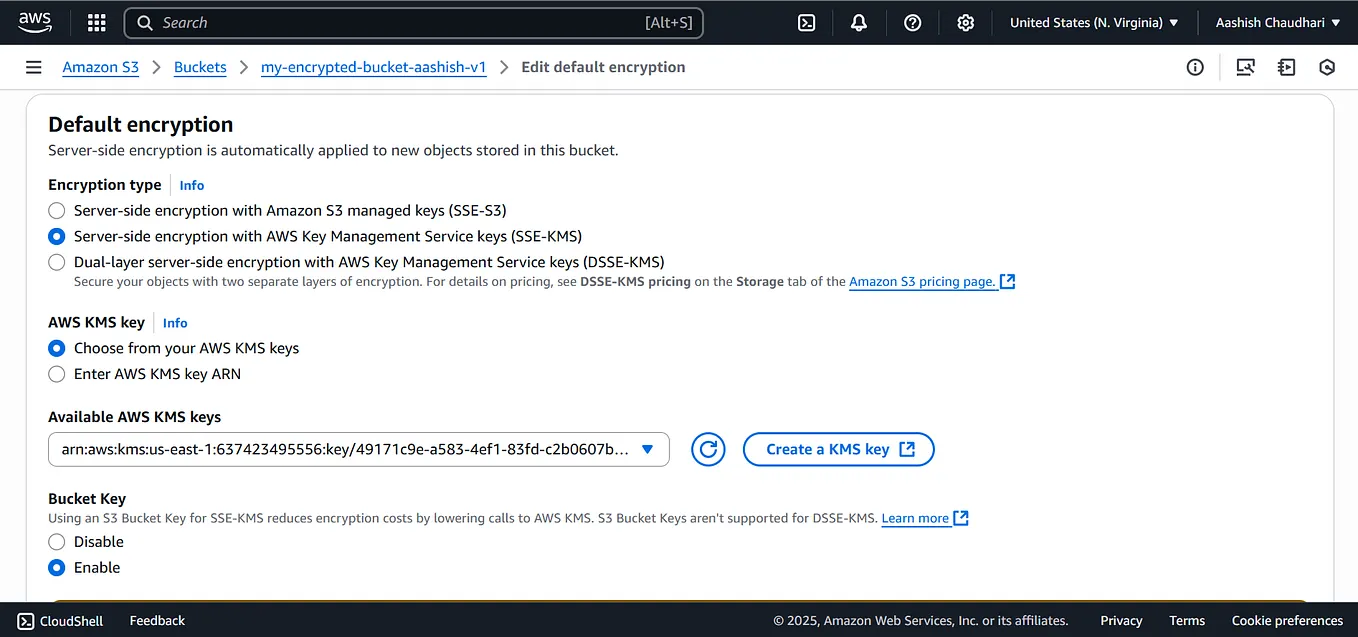This screenshot has height=637, width=1358.
Task: Open the Aashish Chaudhari account menu
Action: tap(1277, 22)
